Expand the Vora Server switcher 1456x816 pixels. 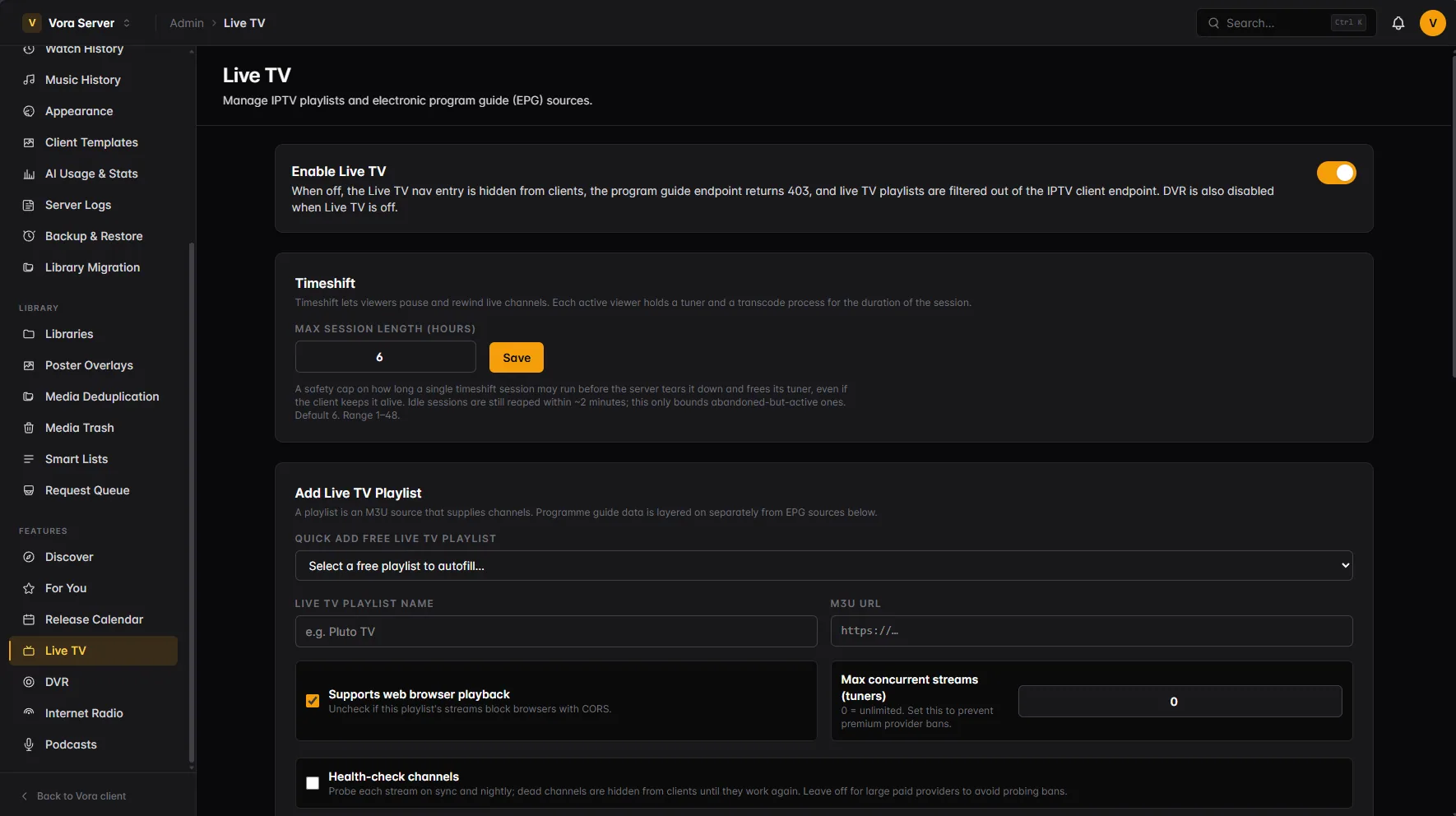127,23
